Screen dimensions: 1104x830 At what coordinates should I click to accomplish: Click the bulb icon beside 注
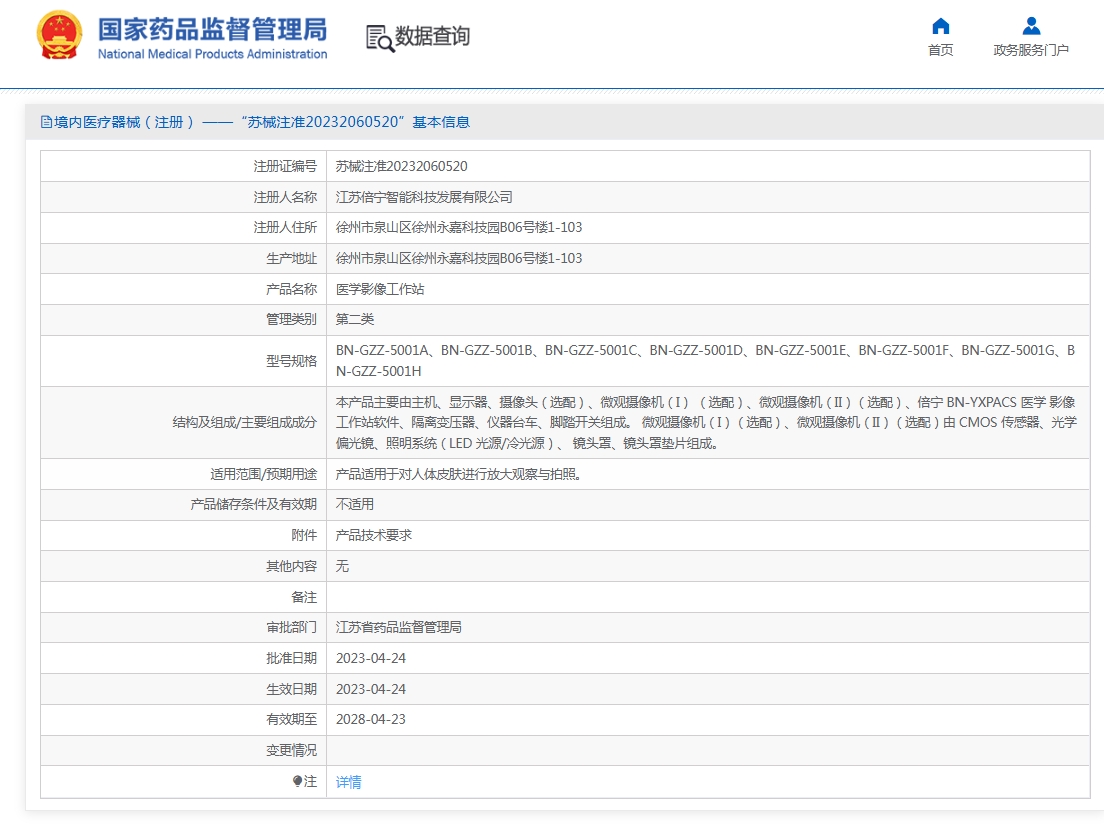297,781
